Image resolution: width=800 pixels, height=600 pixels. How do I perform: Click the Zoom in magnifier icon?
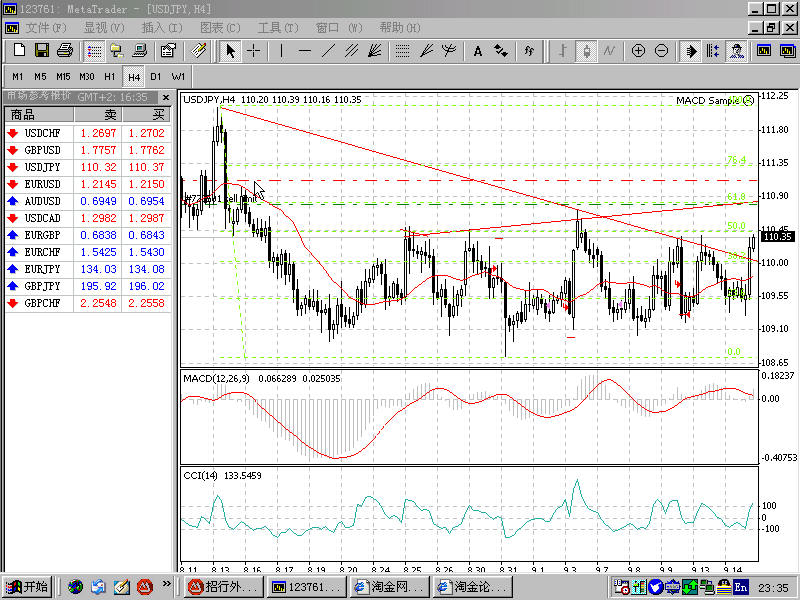638,50
